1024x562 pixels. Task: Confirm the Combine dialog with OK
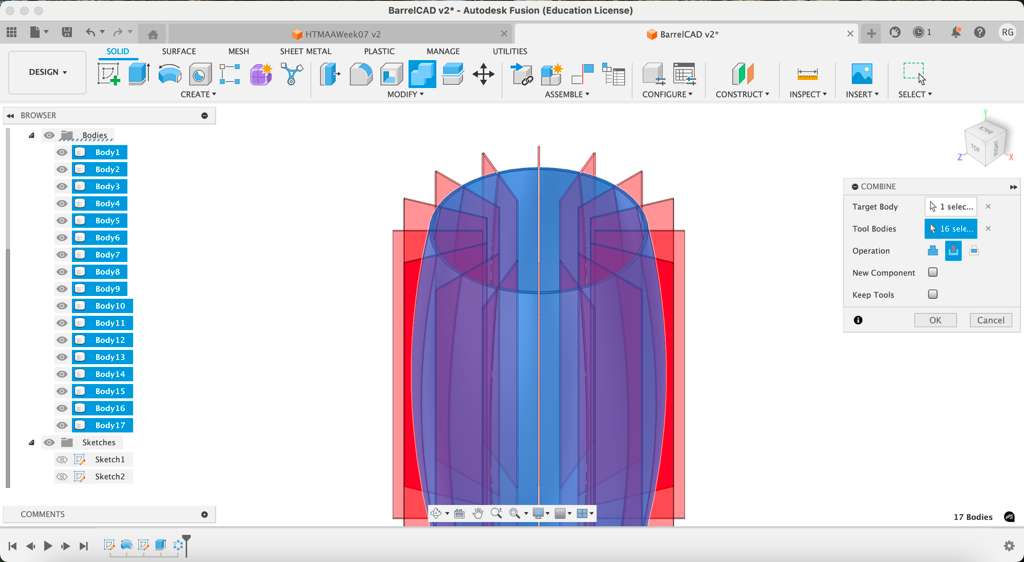(935, 320)
